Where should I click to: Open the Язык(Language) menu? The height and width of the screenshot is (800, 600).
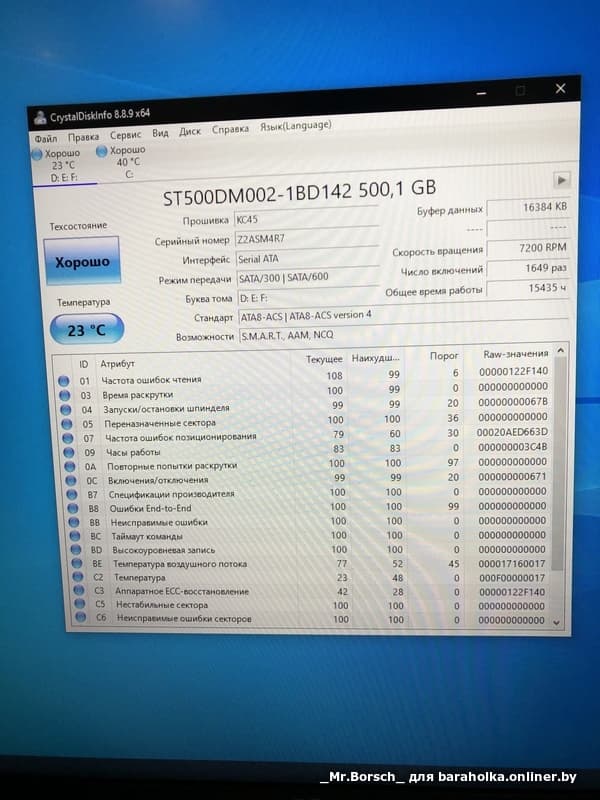click(x=295, y=126)
